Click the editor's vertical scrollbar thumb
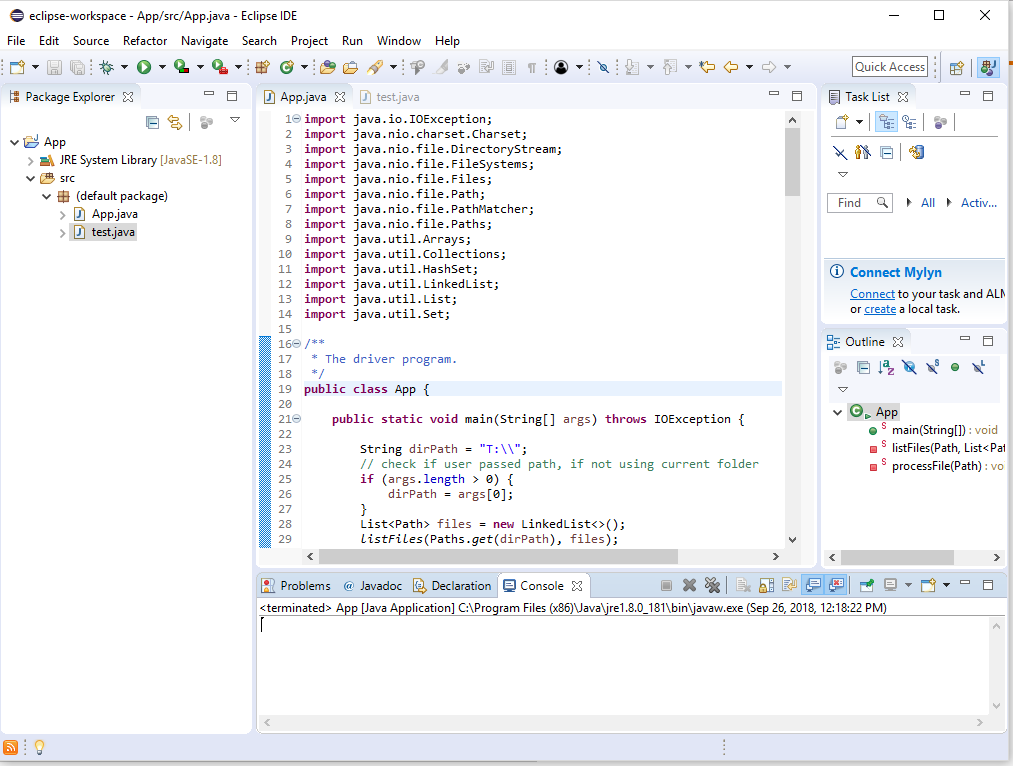The image size is (1013, 766). pyautogui.click(x=793, y=160)
